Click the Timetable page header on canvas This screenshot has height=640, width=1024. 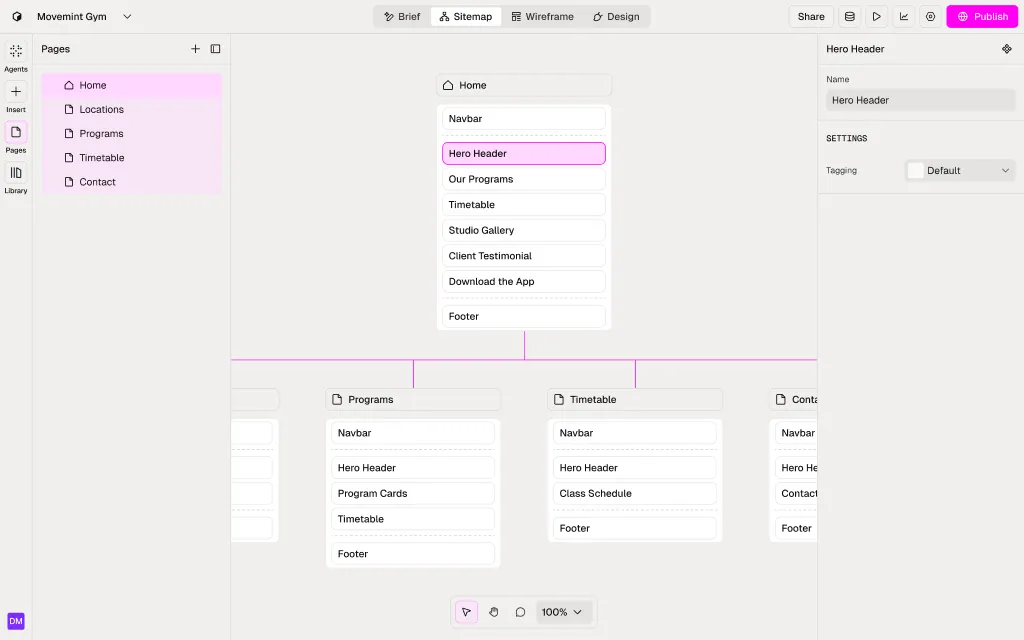click(x=635, y=399)
